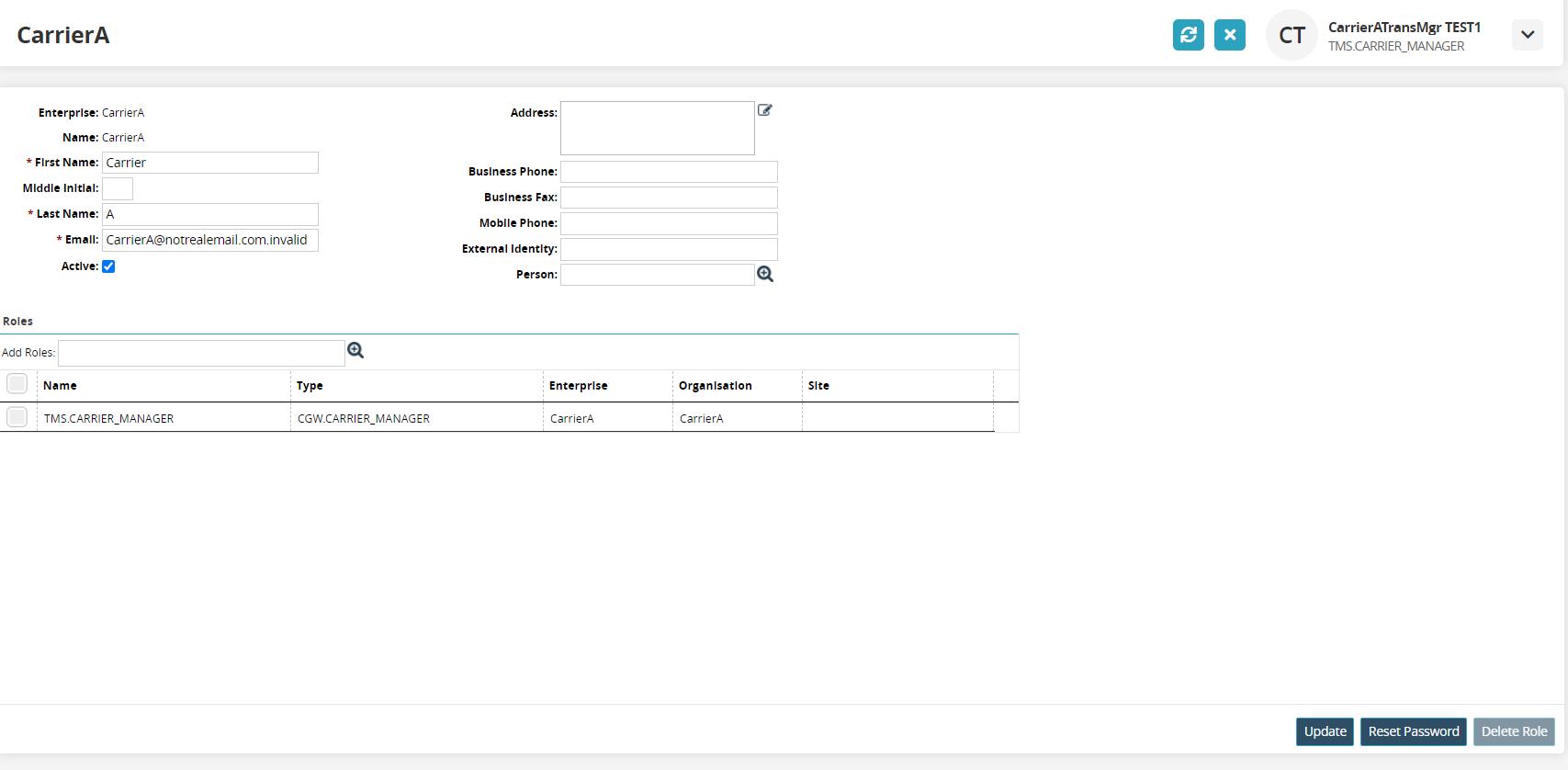Viewport: 1568px width, 770px height.
Task: Sort roles by Type column header
Action: [x=310, y=386]
